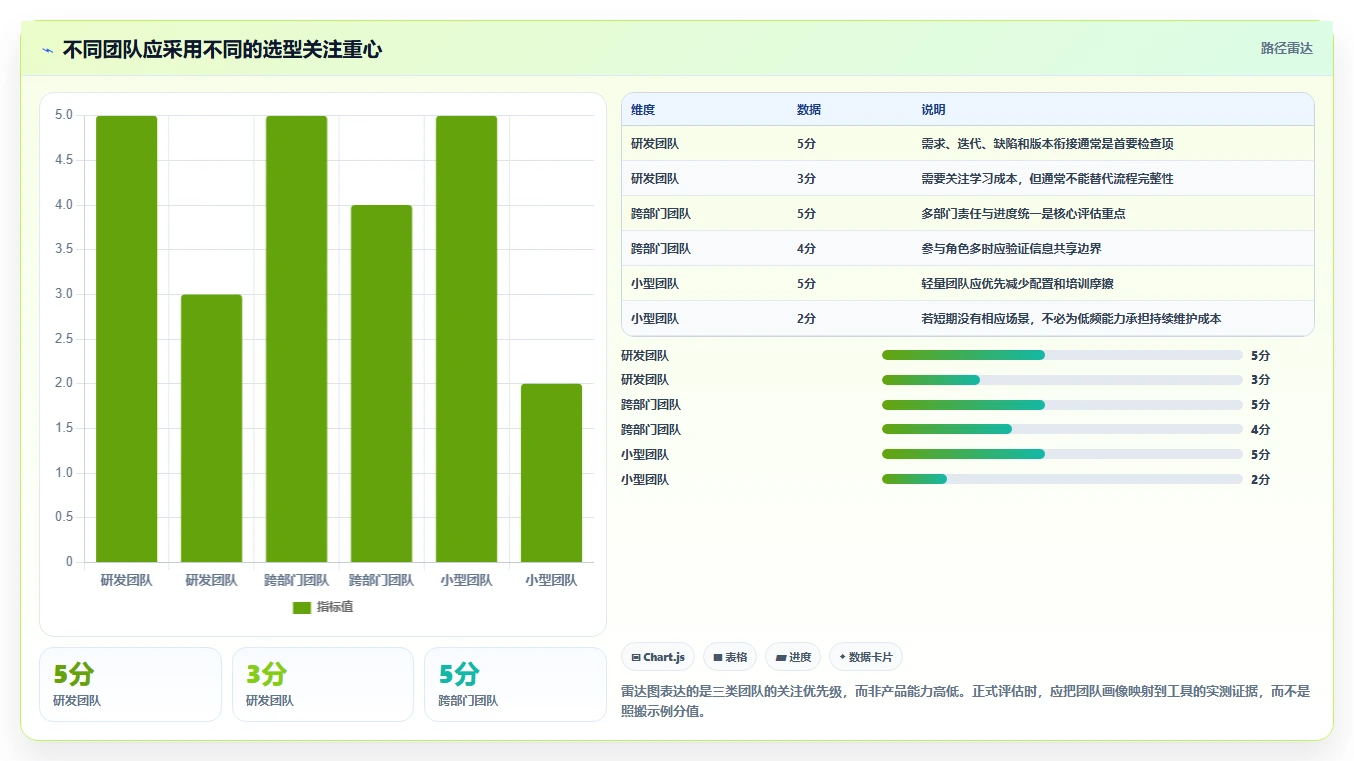Click the 路径雷达 label in header
This screenshot has height=761, width=1354.
1286,48
